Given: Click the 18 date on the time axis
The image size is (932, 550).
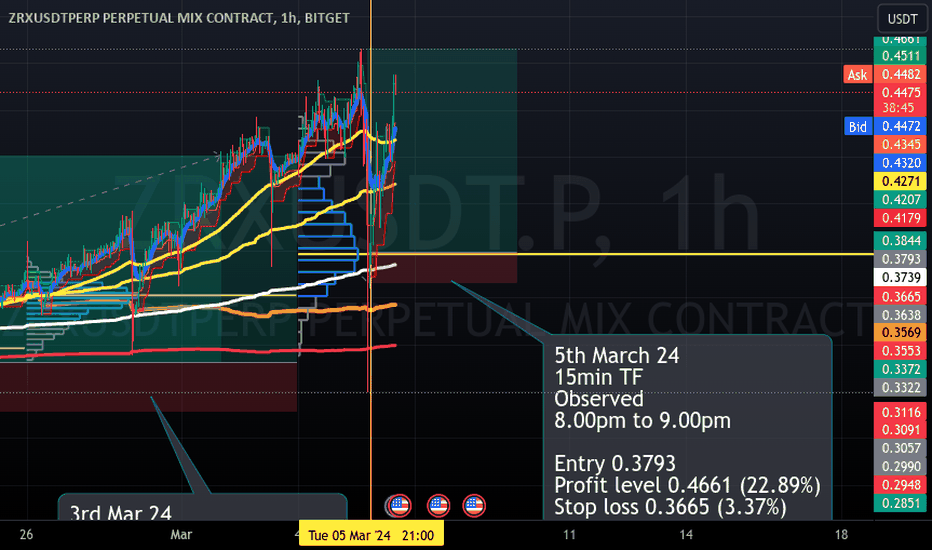Looking at the screenshot, I should click(841, 535).
